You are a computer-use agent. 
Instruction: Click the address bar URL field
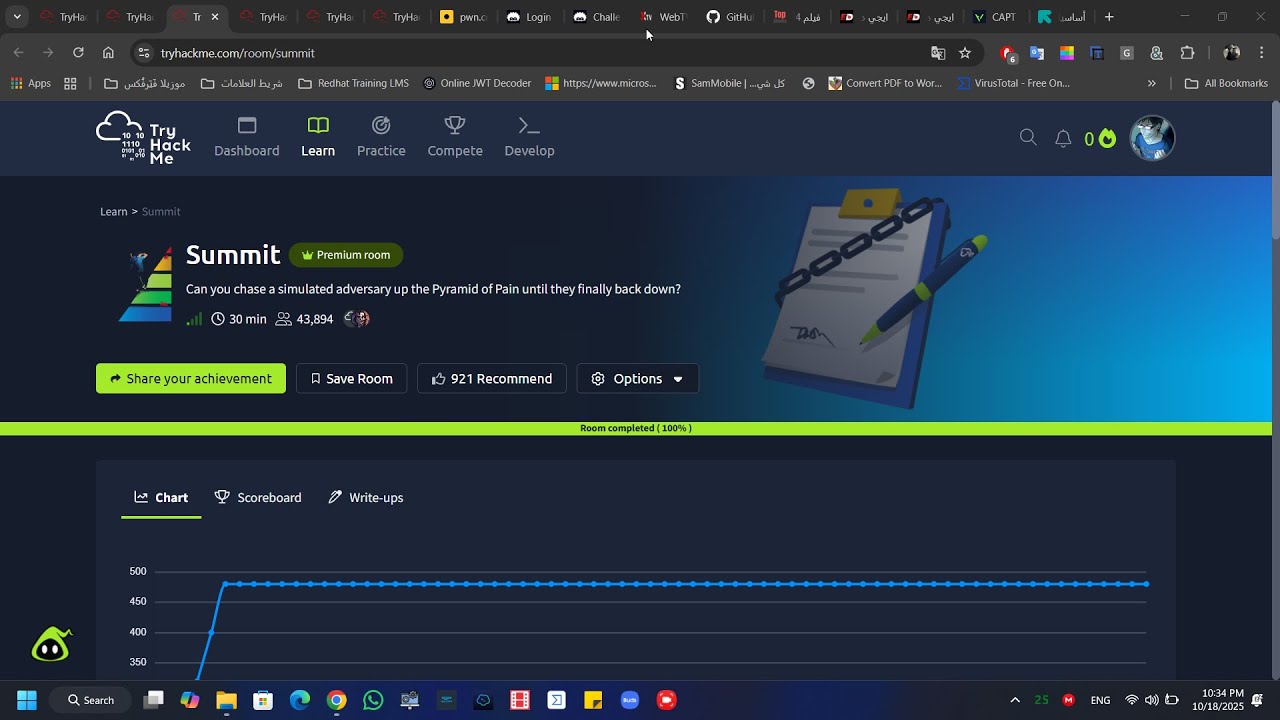click(540, 53)
